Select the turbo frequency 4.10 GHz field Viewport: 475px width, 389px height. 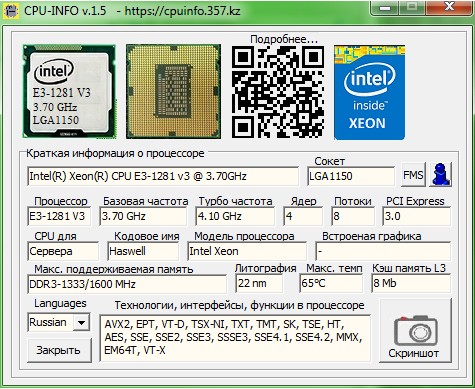point(235,216)
